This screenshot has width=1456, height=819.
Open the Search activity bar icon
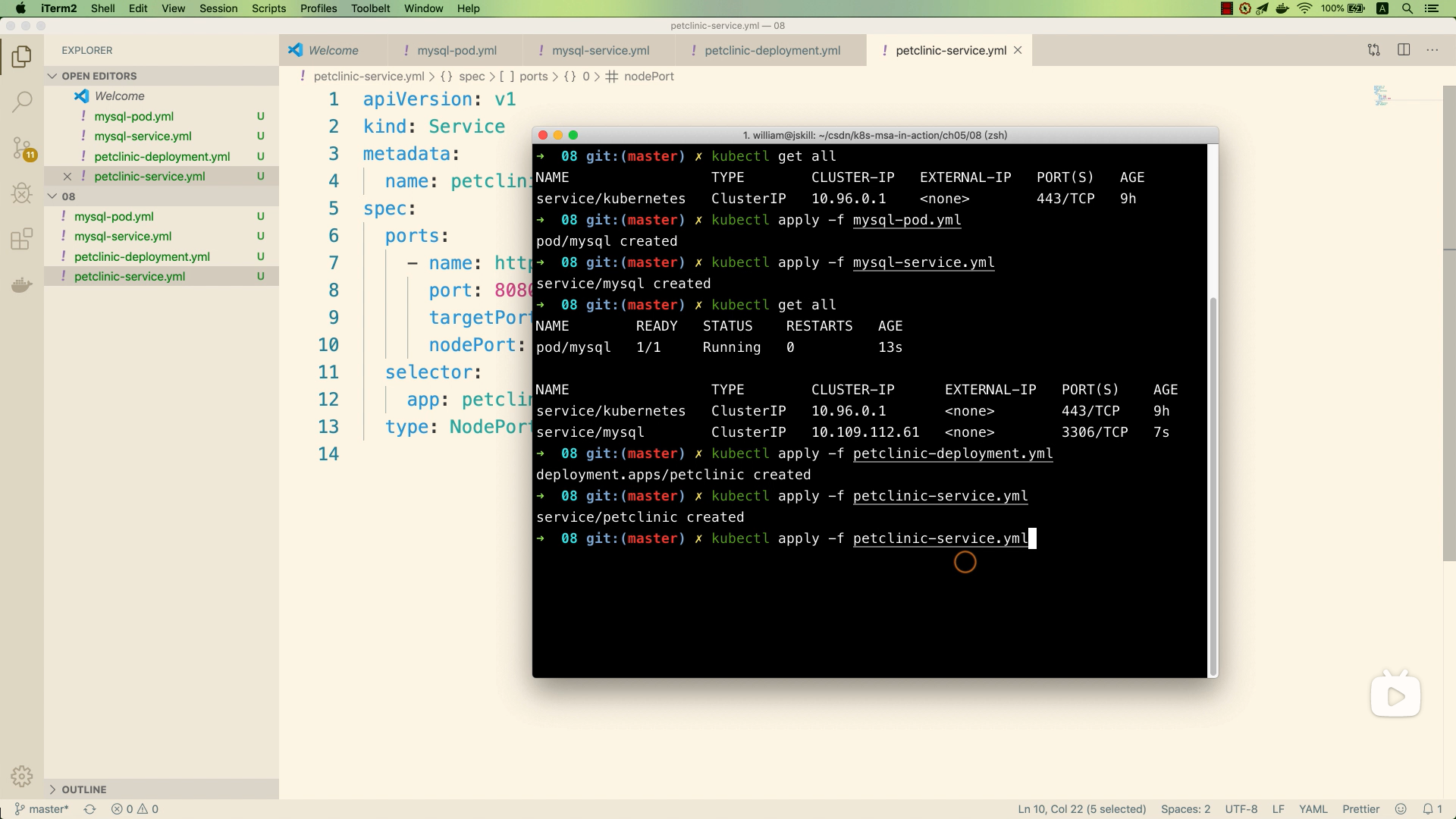pos(22,102)
